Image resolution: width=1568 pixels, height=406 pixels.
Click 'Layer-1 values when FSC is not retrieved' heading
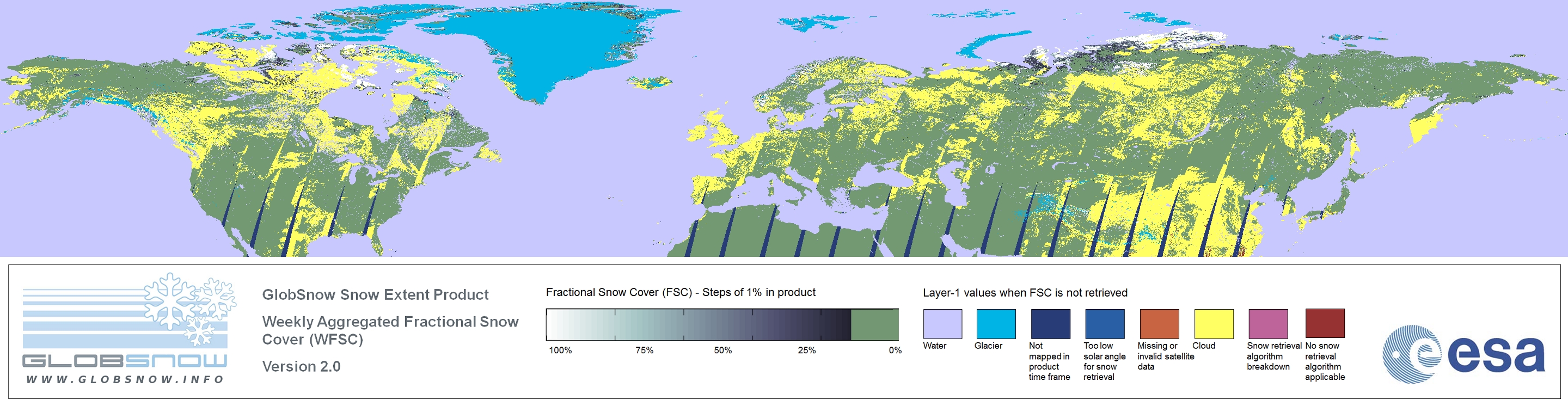pyautogui.click(x=1025, y=293)
